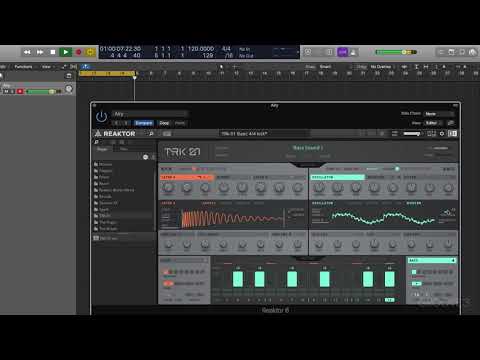Click the rewind transport button
The width and height of the screenshot is (480, 360).
coord(27,52)
